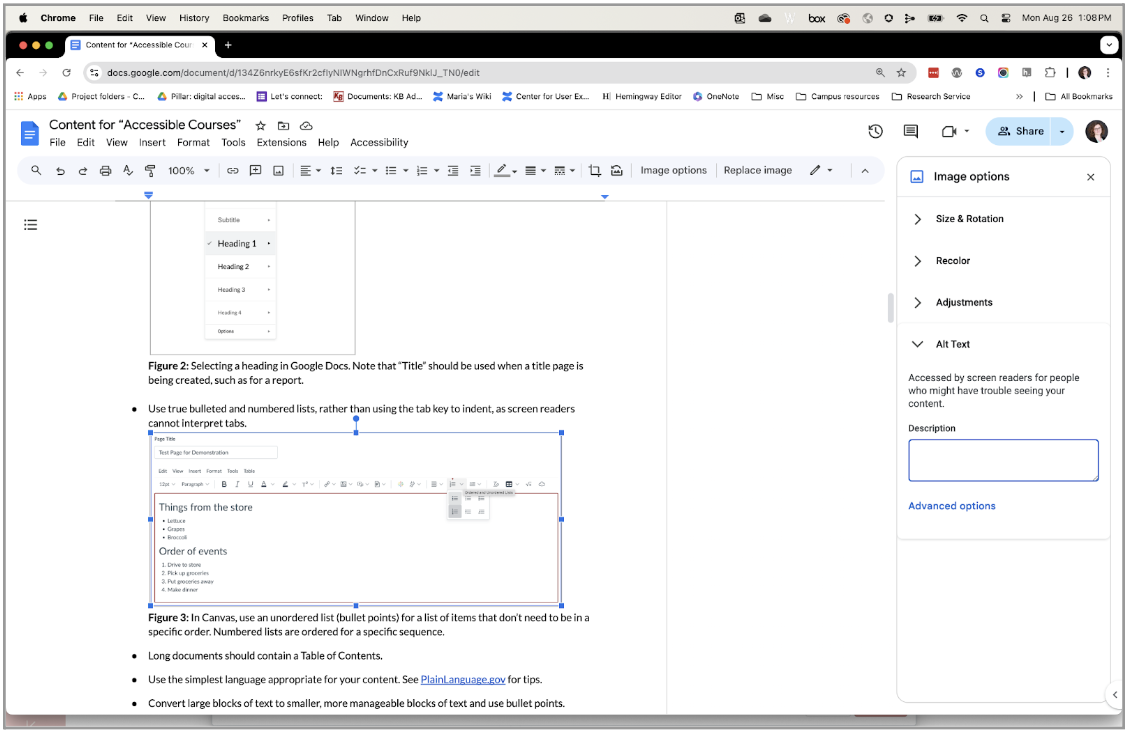Select the paint format tool
This screenshot has width=1126, height=734.
click(150, 171)
